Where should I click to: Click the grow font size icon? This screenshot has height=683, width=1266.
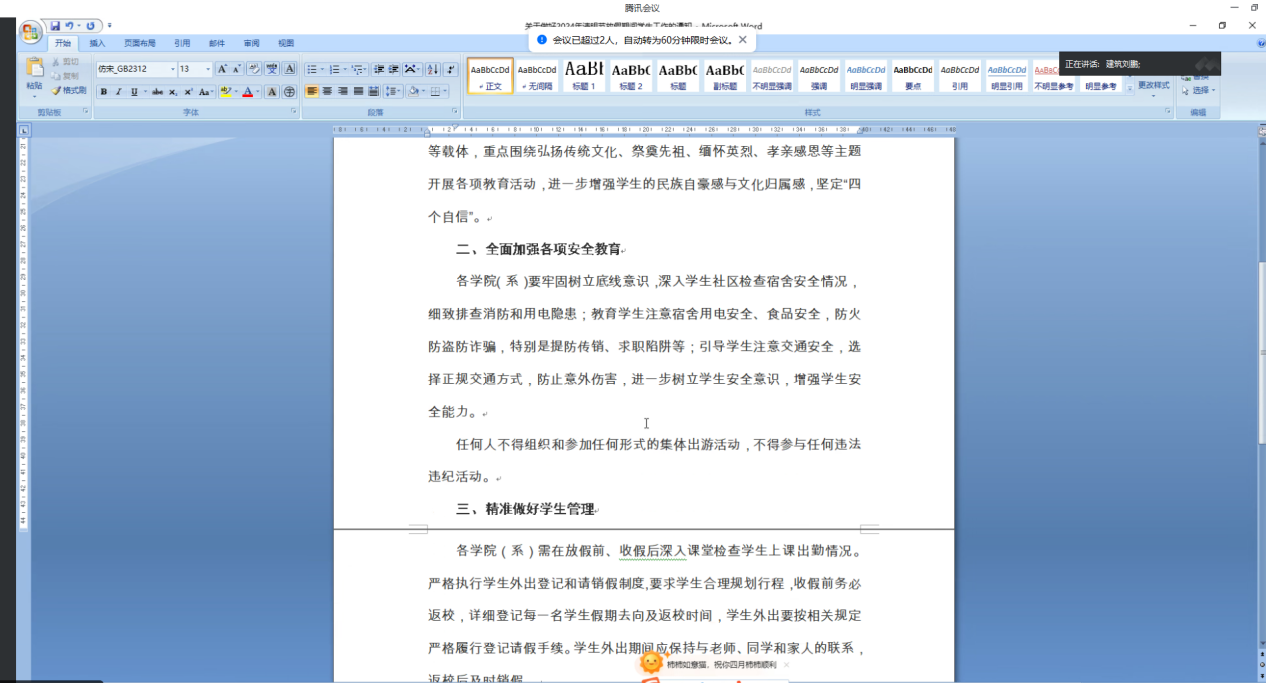(x=222, y=70)
